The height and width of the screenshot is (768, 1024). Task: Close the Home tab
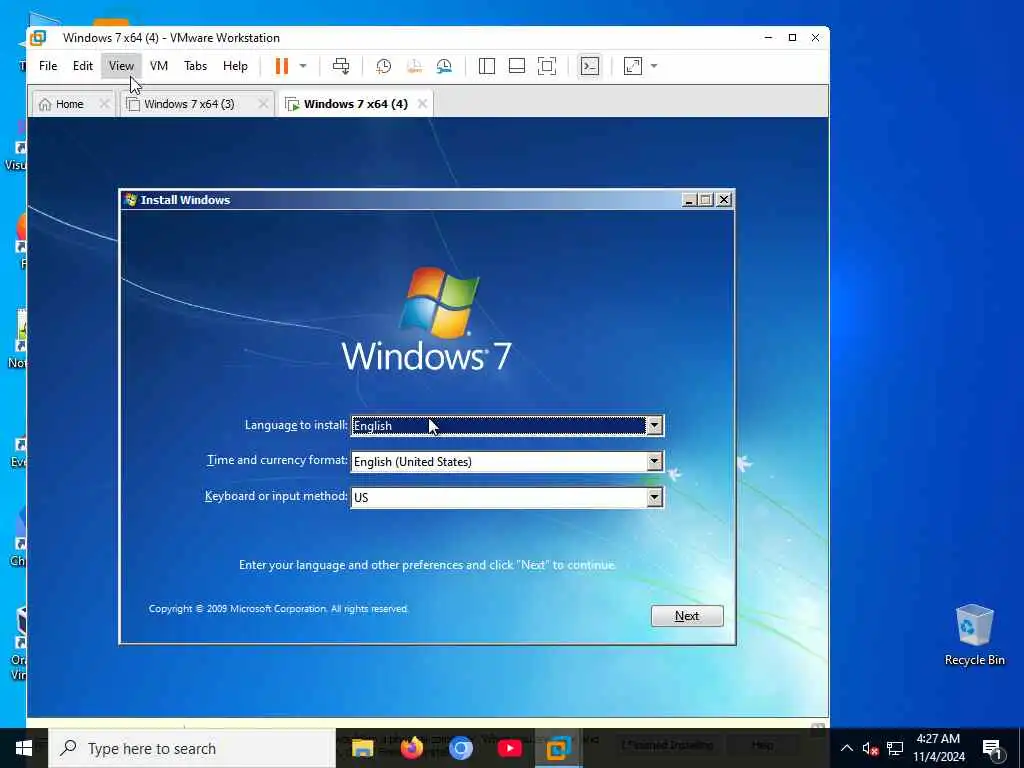104,104
